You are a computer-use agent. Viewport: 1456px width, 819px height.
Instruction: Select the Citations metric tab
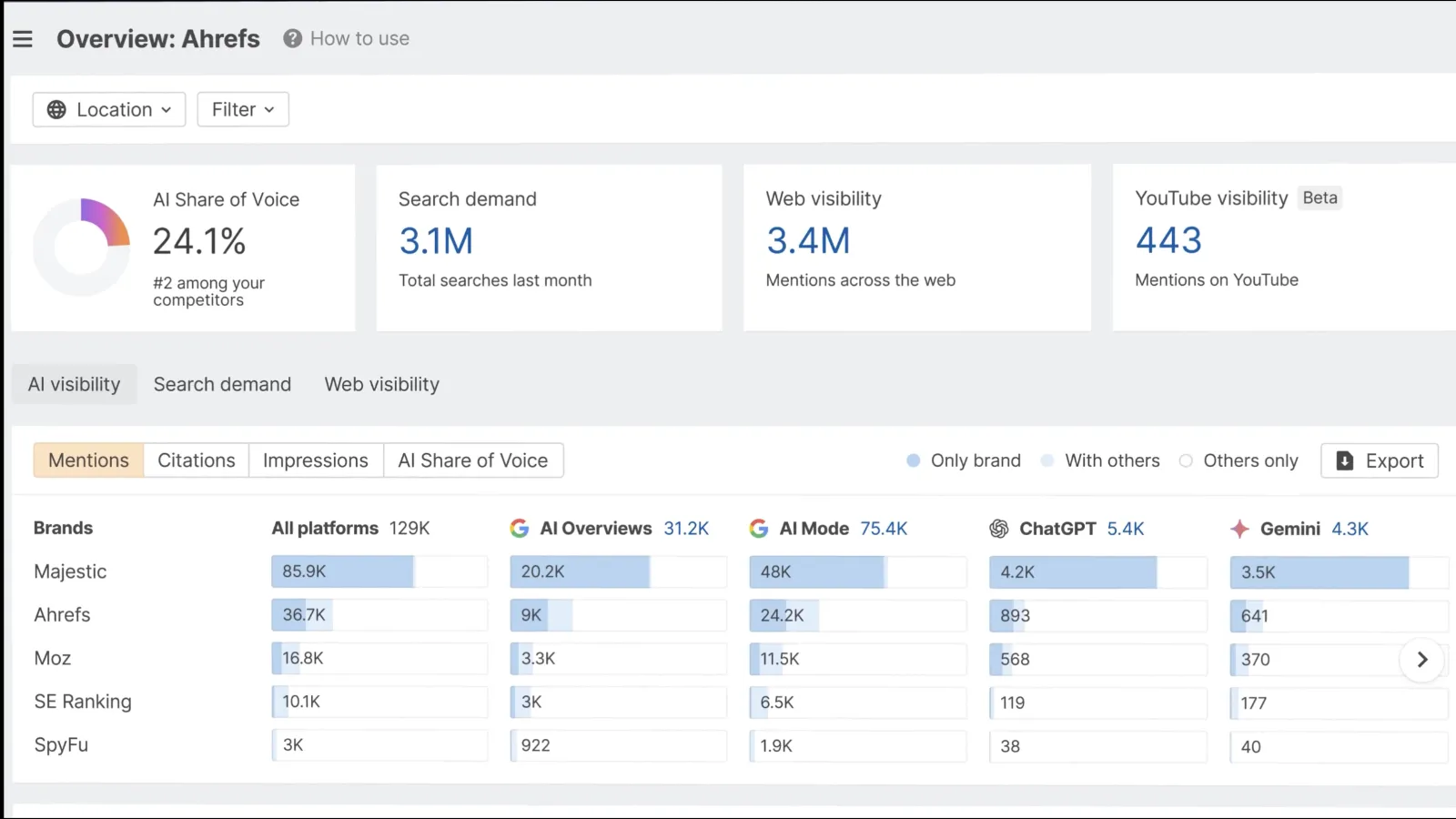[197, 460]
